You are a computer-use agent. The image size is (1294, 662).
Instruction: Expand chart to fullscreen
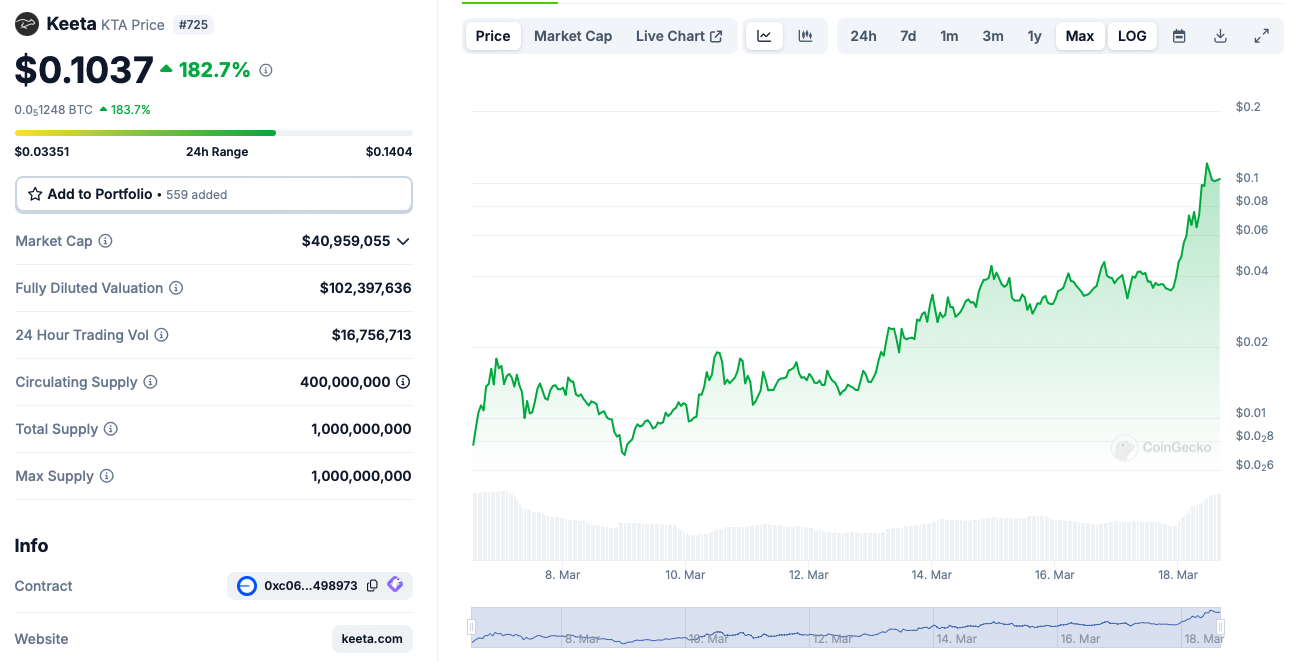[1261, 36]
